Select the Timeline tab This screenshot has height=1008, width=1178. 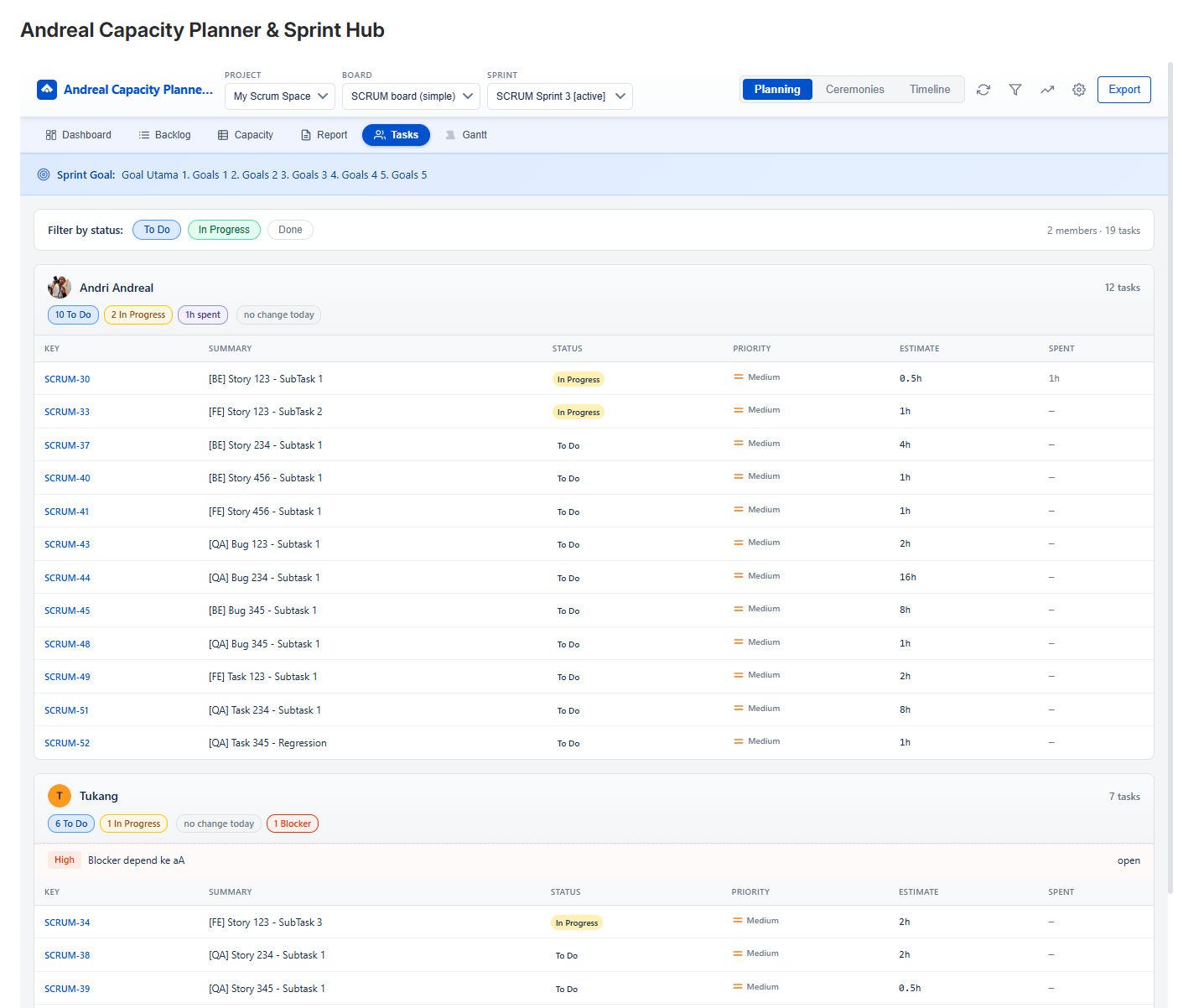tap(929, 89)
